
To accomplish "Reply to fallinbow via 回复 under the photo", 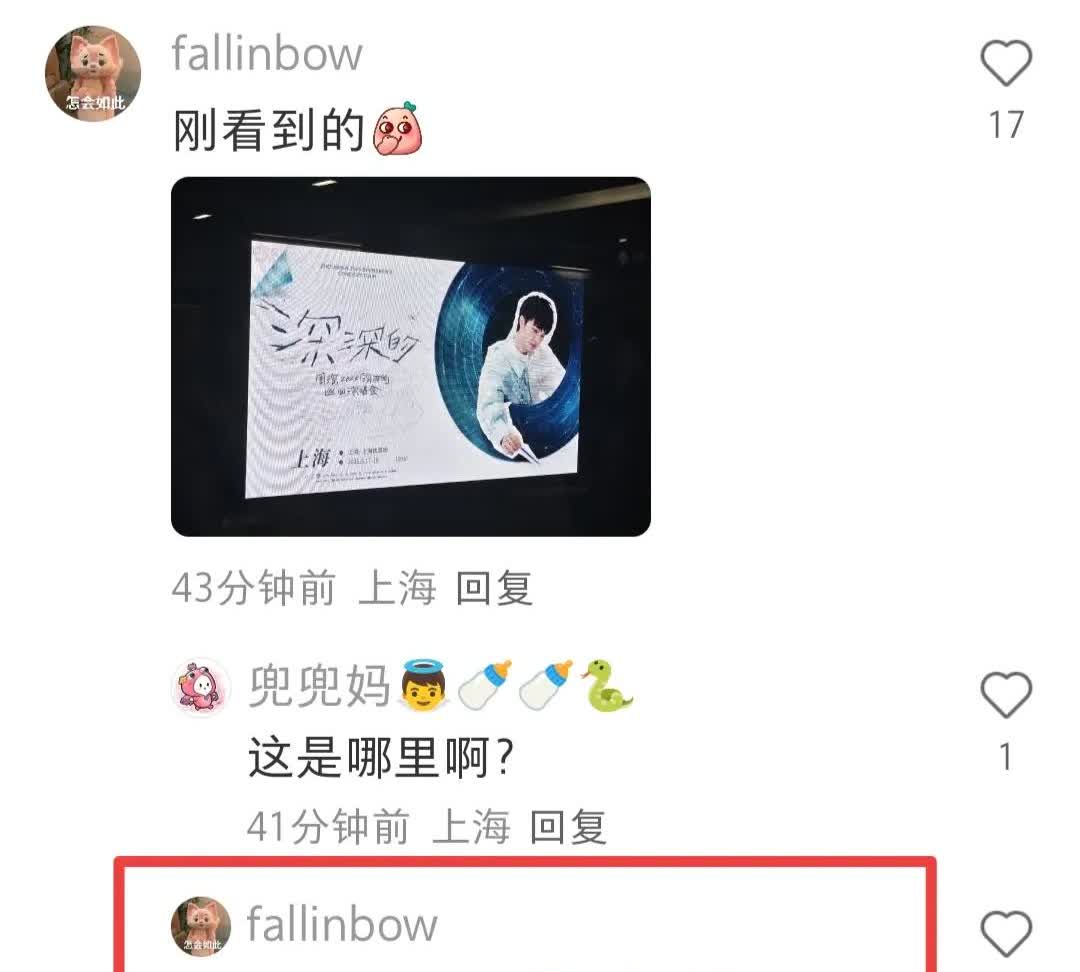I will click(494, 588).
